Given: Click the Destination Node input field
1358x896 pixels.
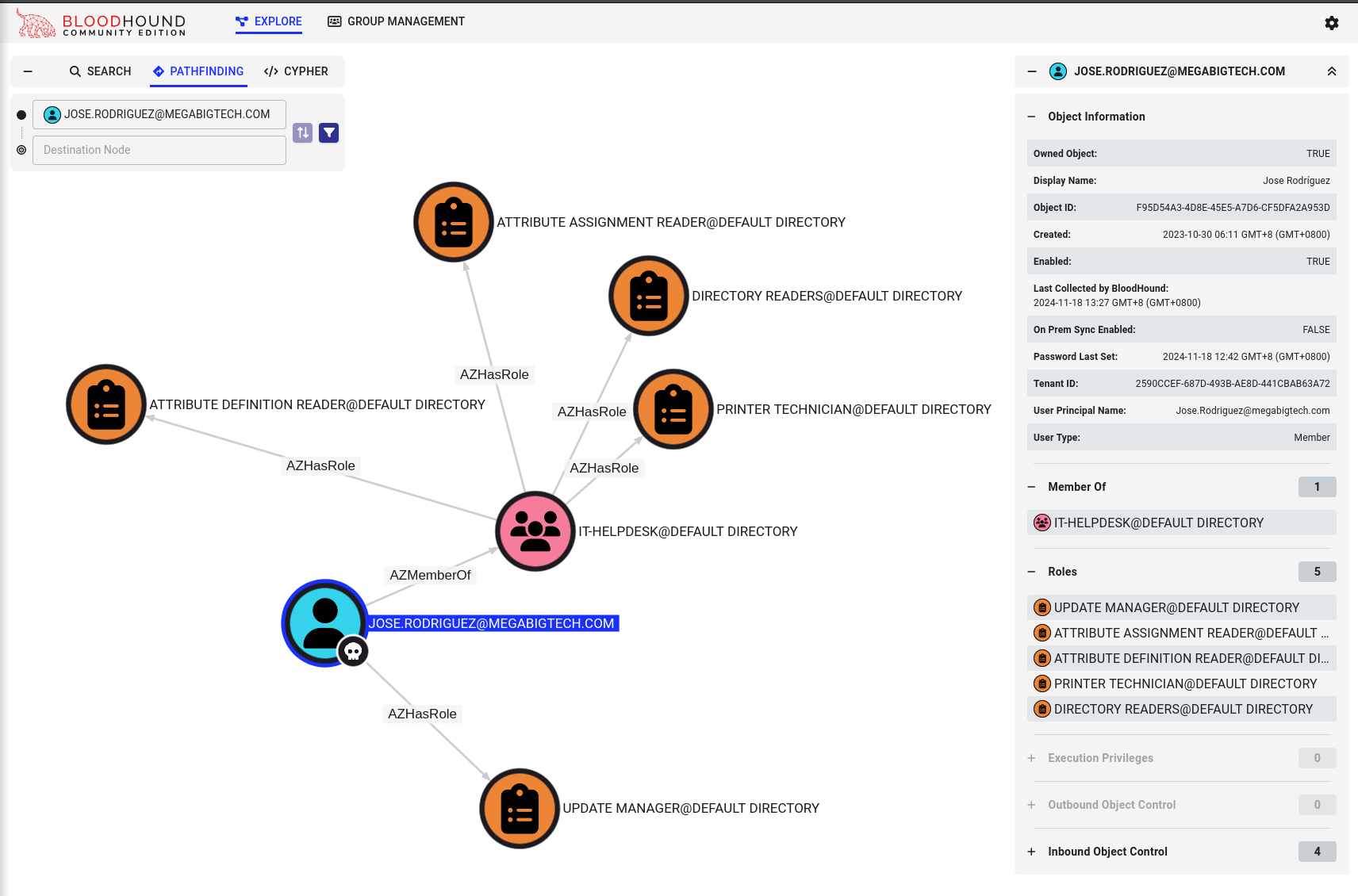Looking at the screenshot, I should coord(159,150).
